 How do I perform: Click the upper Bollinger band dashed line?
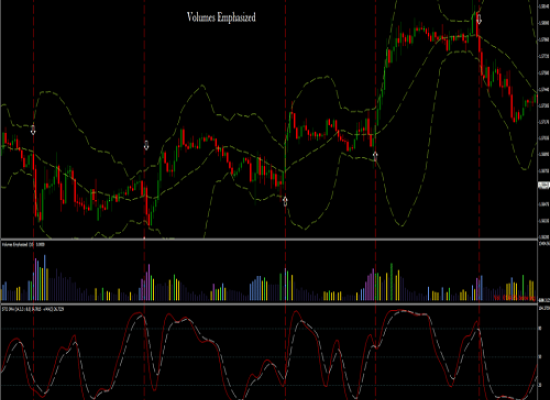49,92
